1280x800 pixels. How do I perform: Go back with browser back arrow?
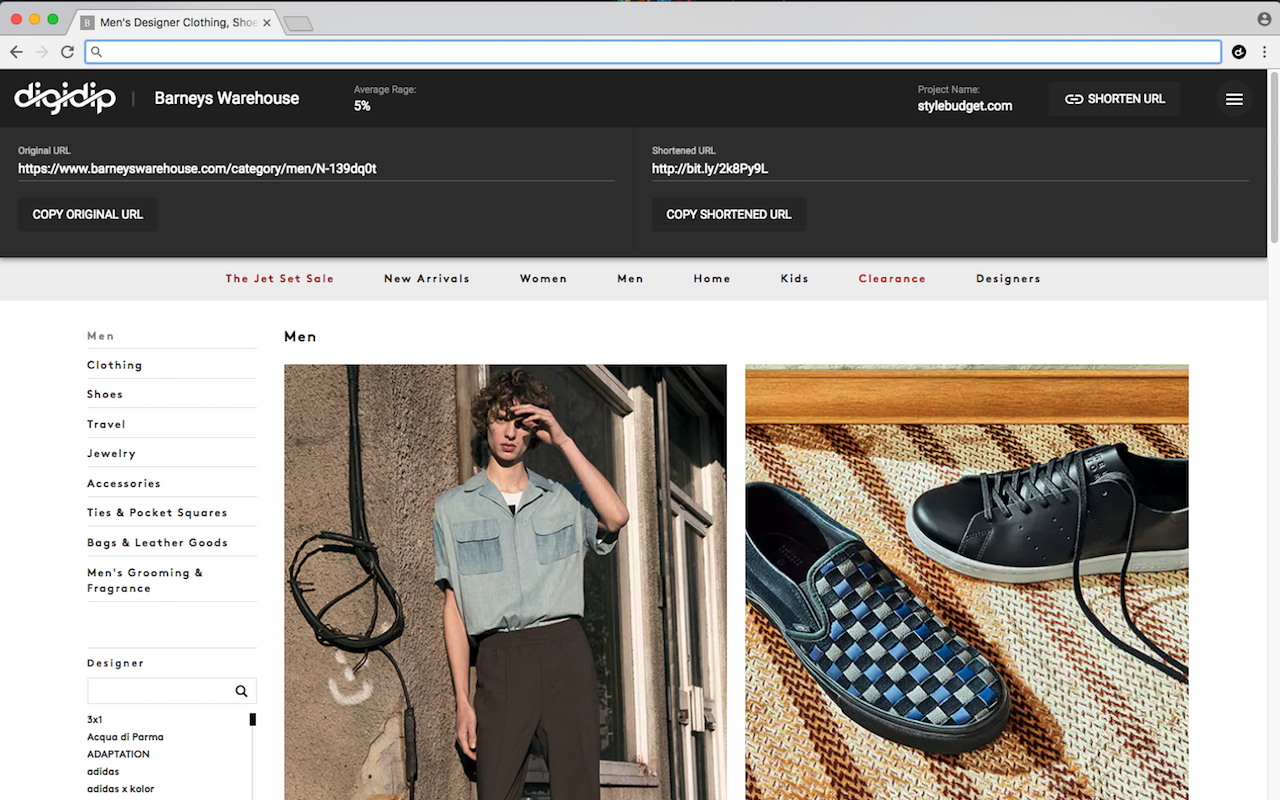coord(16,52)
